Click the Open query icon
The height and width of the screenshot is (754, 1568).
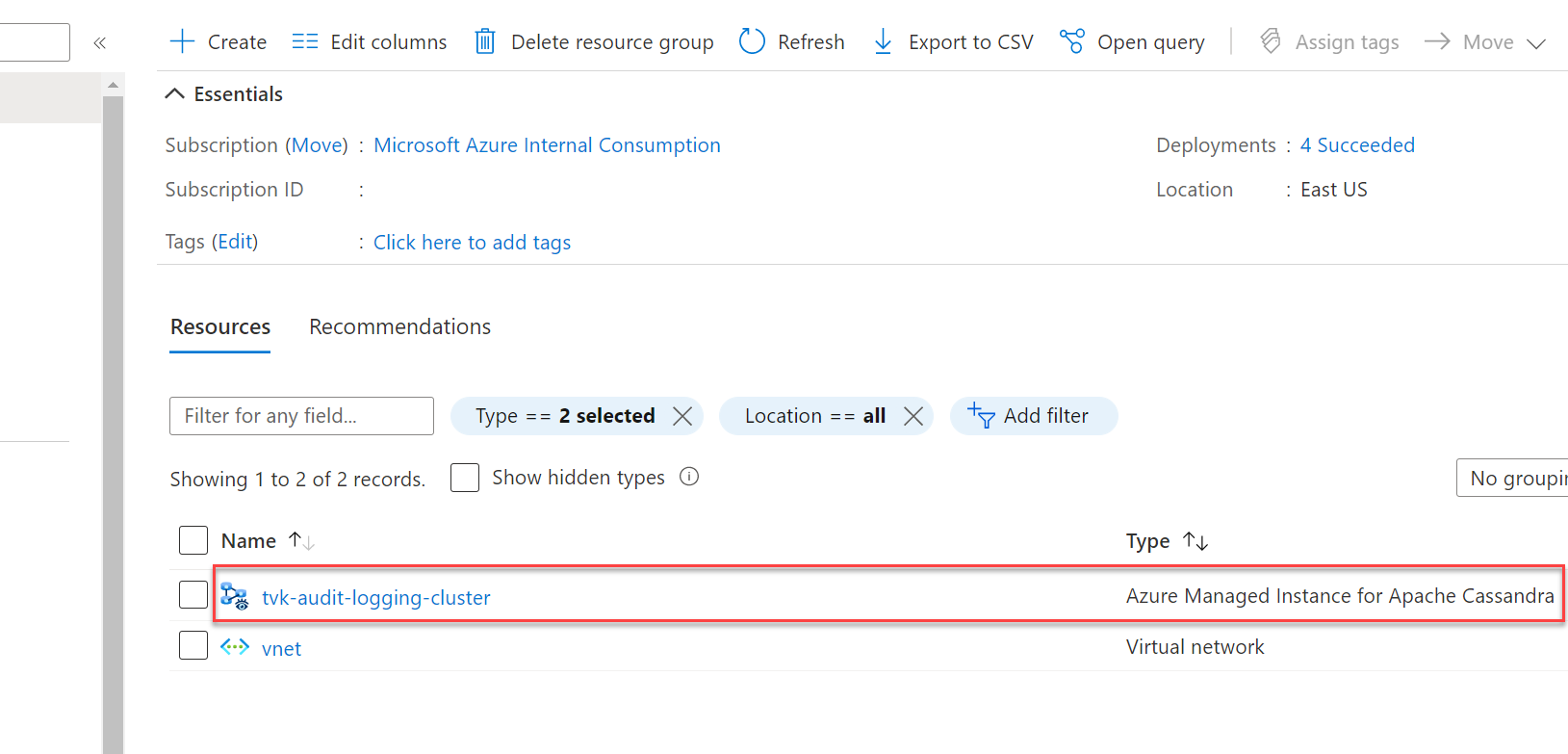(x=1071, y=41)
